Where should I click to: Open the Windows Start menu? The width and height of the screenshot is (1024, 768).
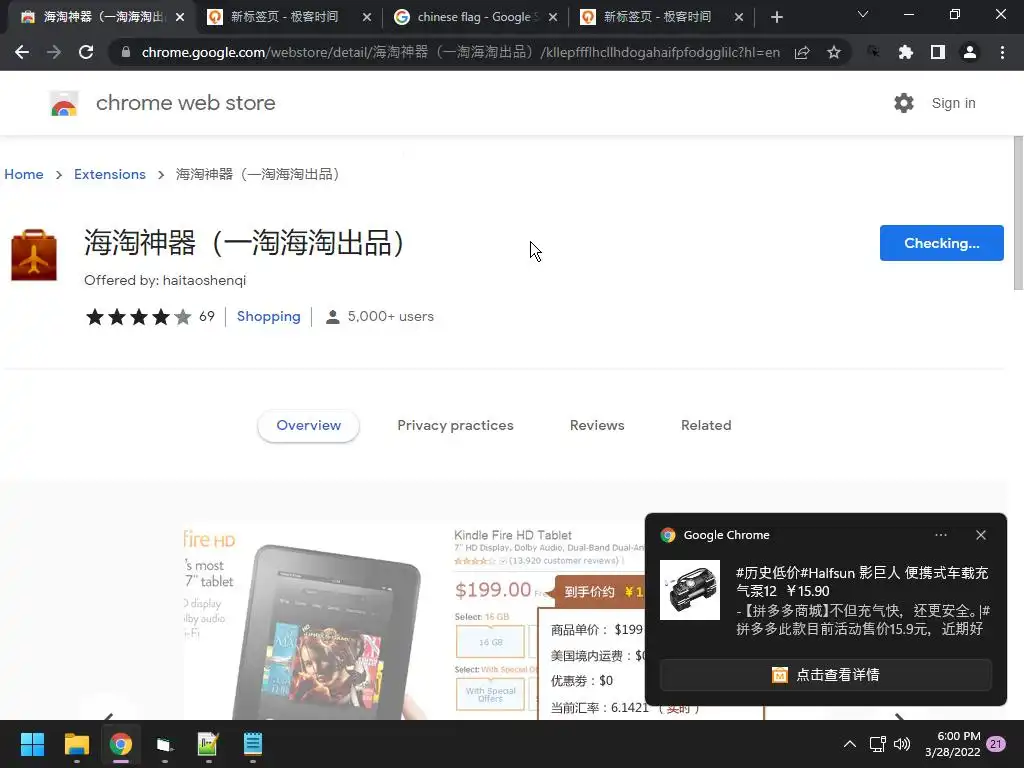click(32, 744)
